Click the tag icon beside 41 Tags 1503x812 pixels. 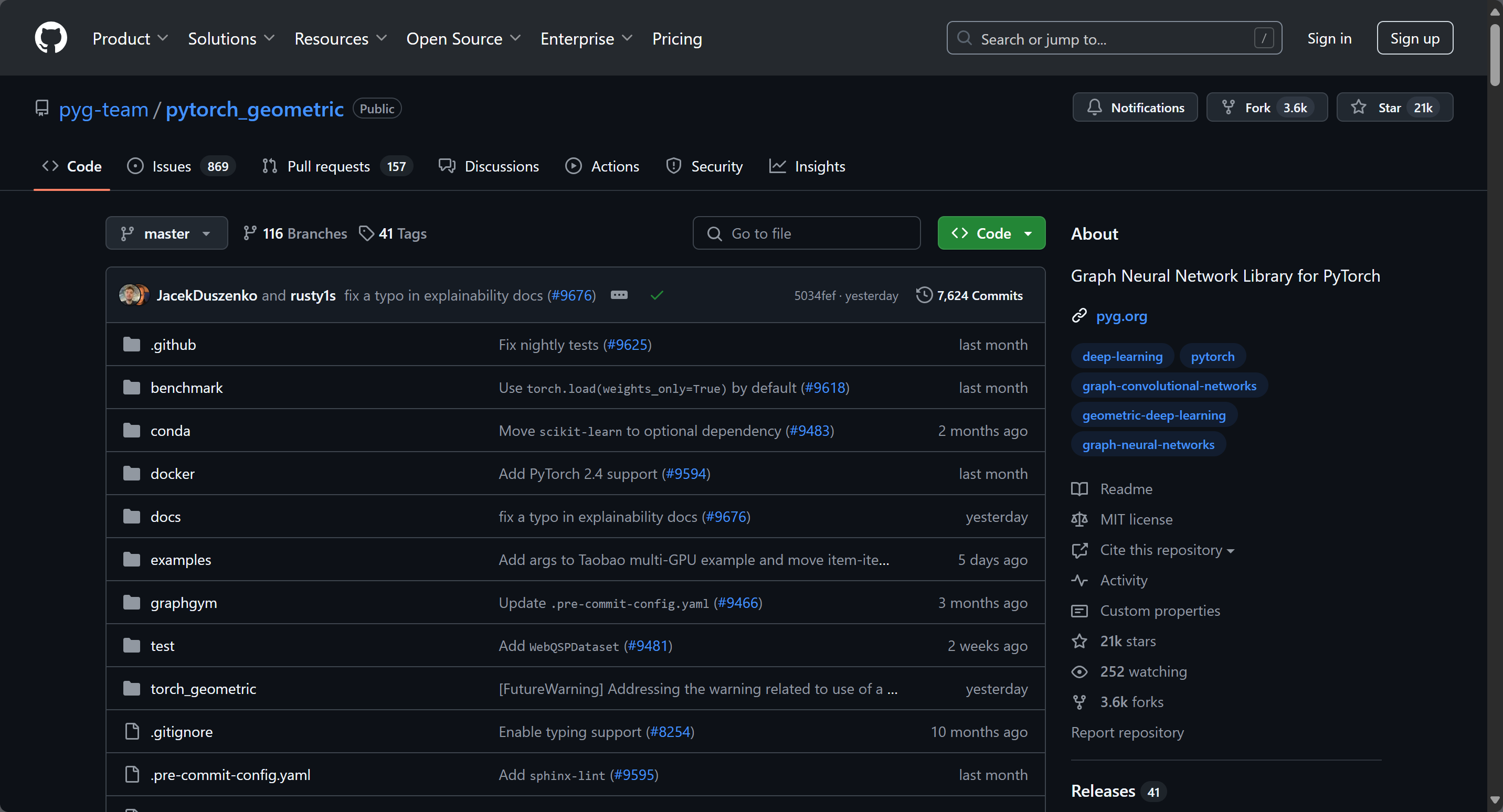[x=366, y=233]
